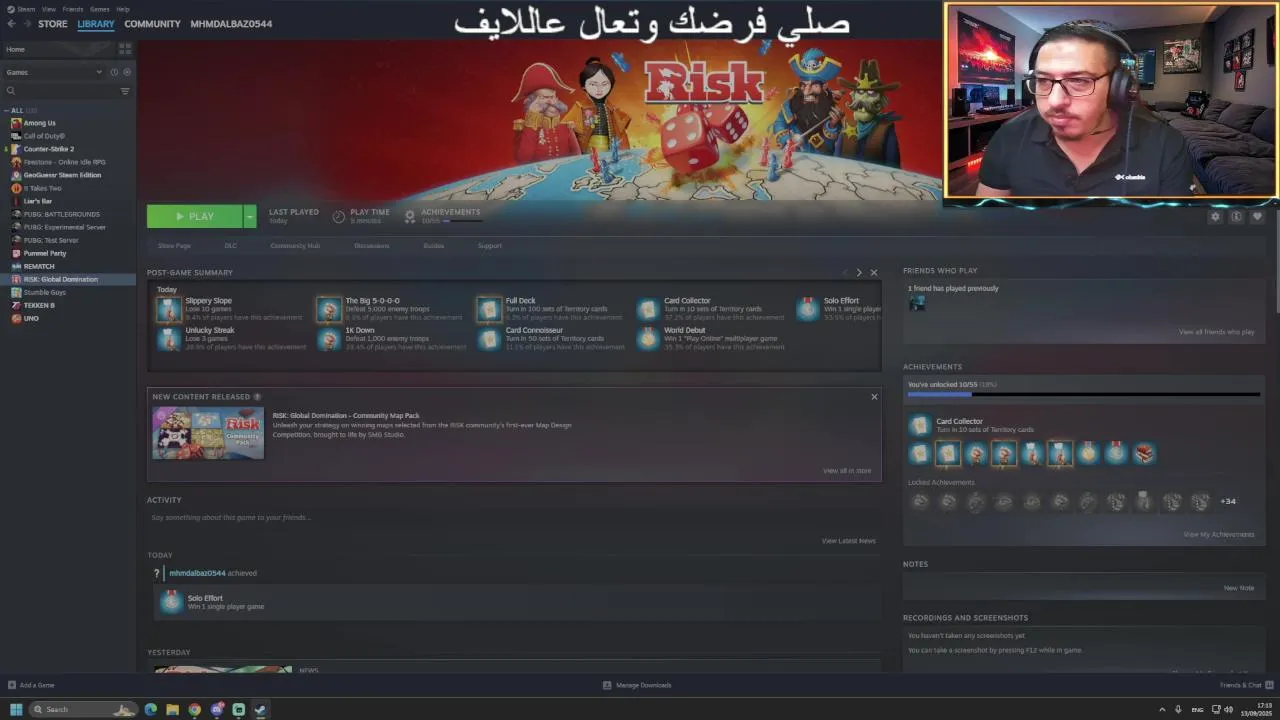The height and width of the screenshot is (720, 1280).
Task: Click the Community Map Pack thumbnail
Action: click(x=208, y=433)
